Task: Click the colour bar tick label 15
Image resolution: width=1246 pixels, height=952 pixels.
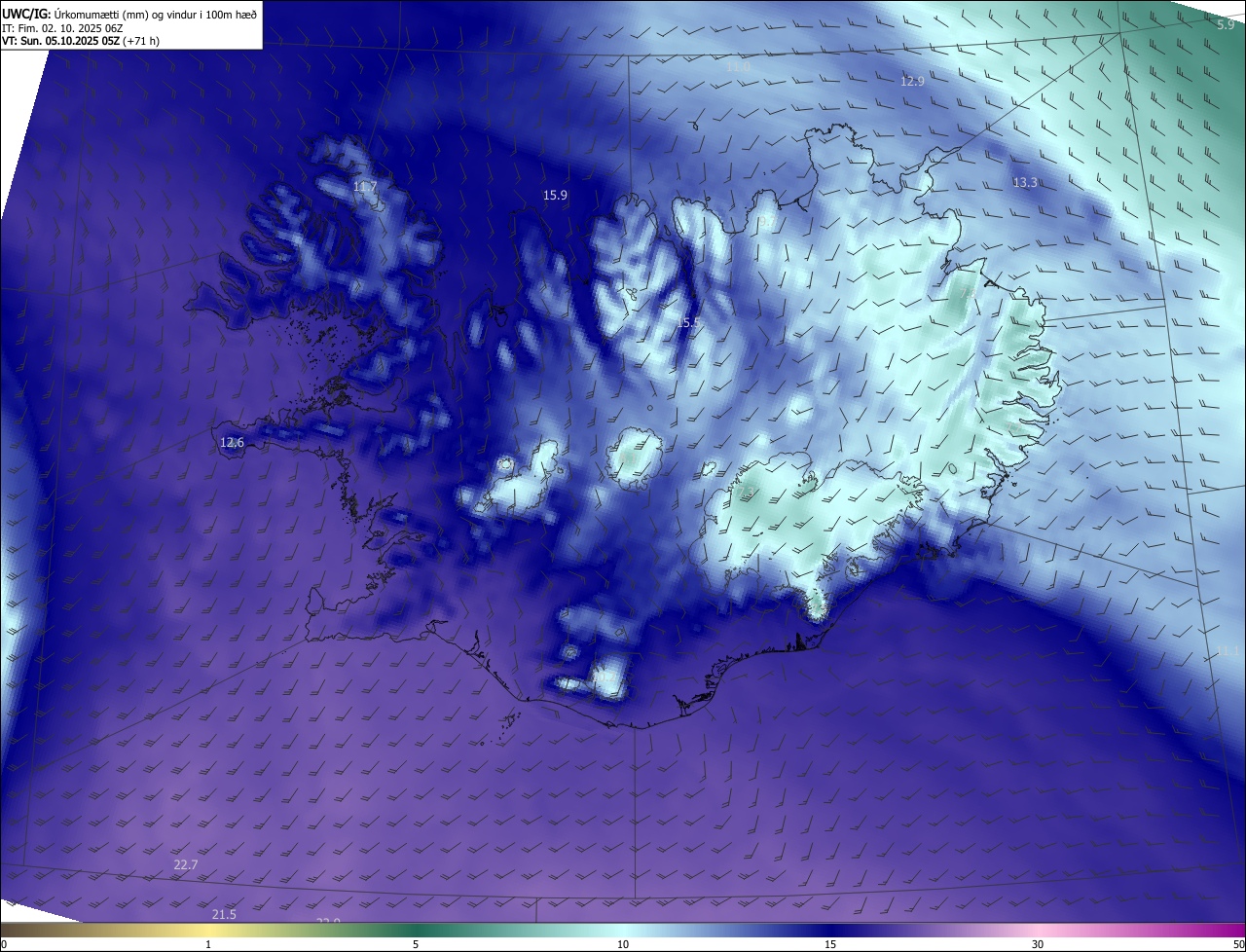Action: pyautogui.click(x=830, y=944)
